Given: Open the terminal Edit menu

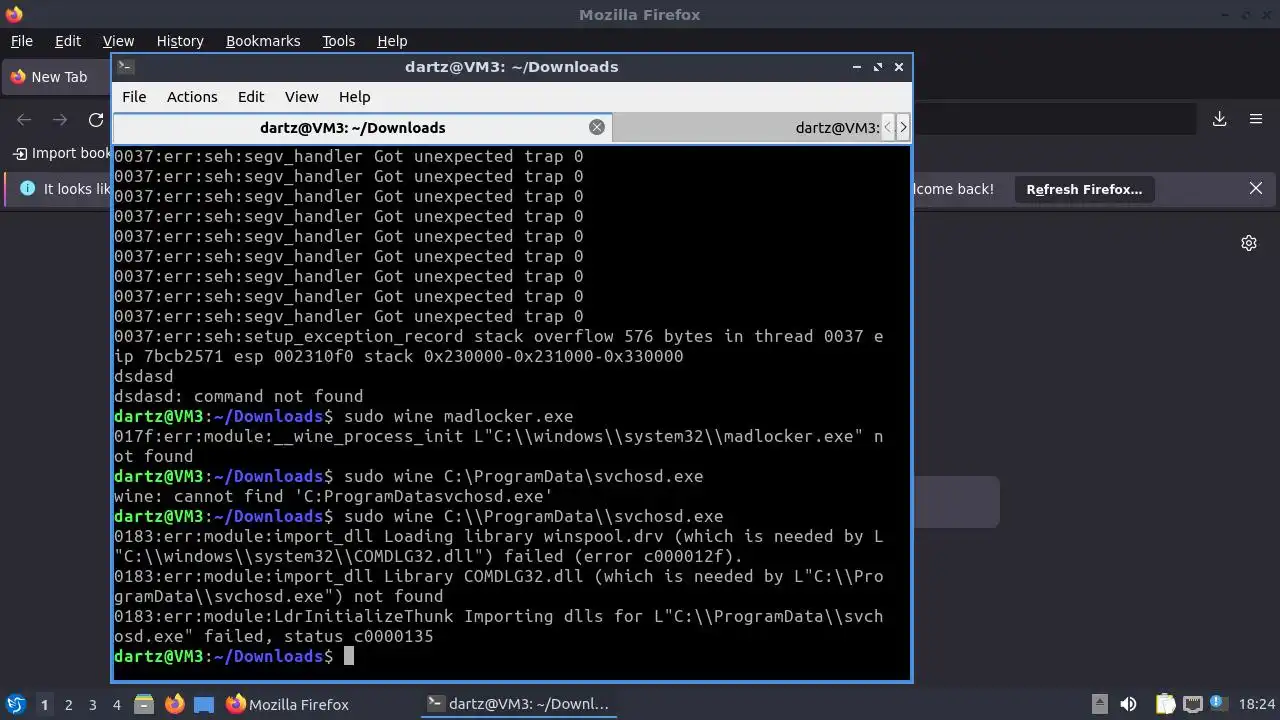Looking at the screenshot, I should click(251, 97).
